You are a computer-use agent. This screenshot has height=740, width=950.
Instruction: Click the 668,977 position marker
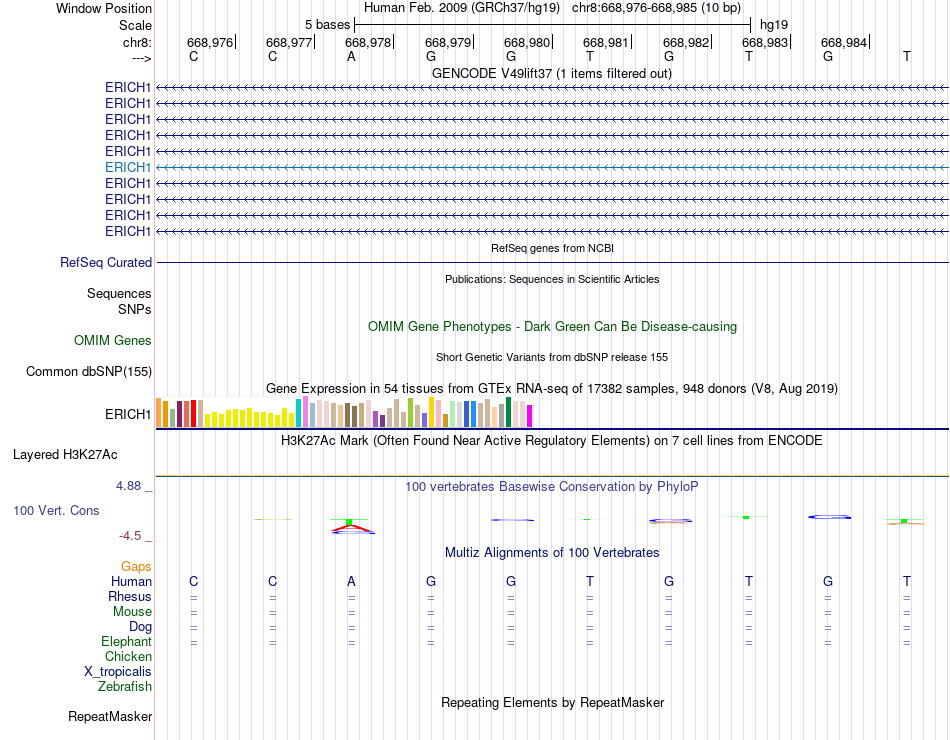pos(289,42)
